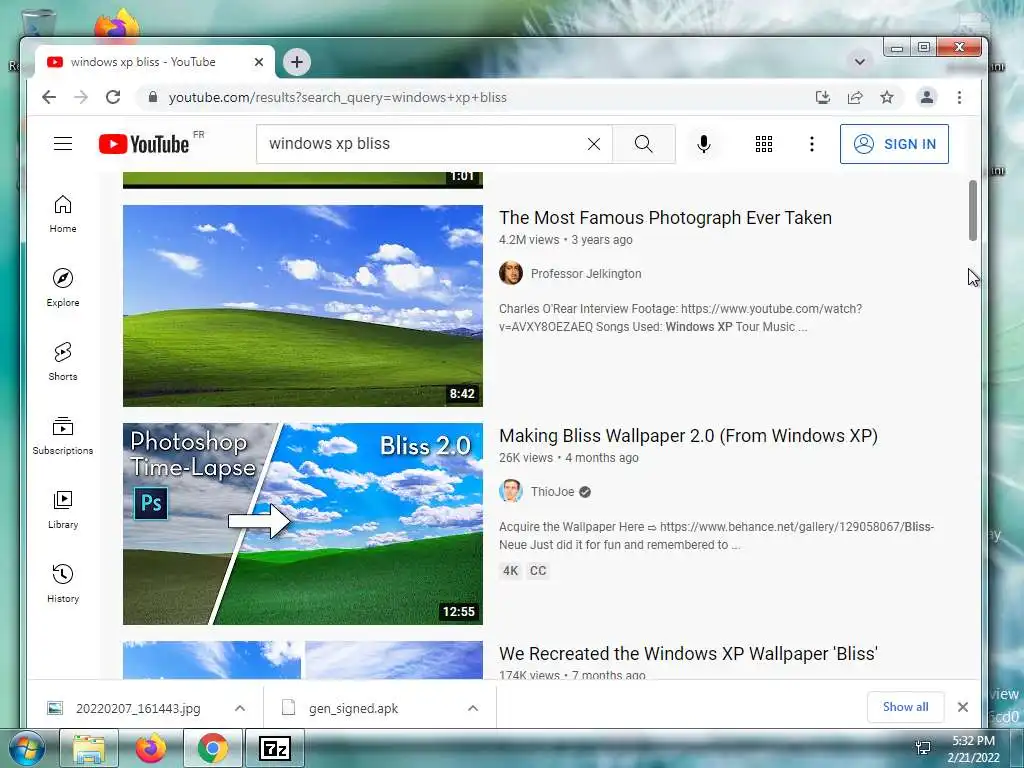Click the YouTube logo
1024x768 pixels.
[144, 144]
